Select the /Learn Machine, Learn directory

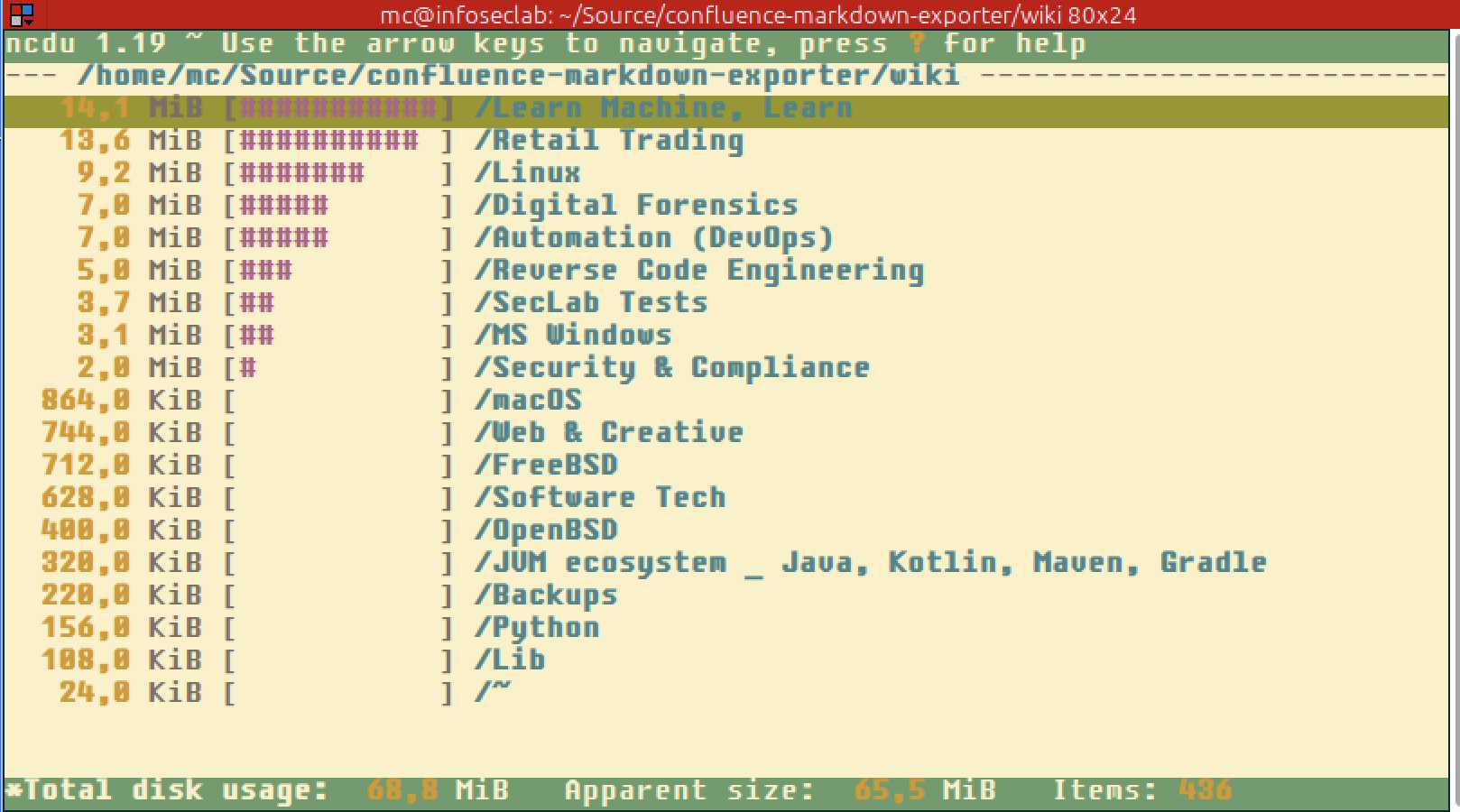[663, 108]
